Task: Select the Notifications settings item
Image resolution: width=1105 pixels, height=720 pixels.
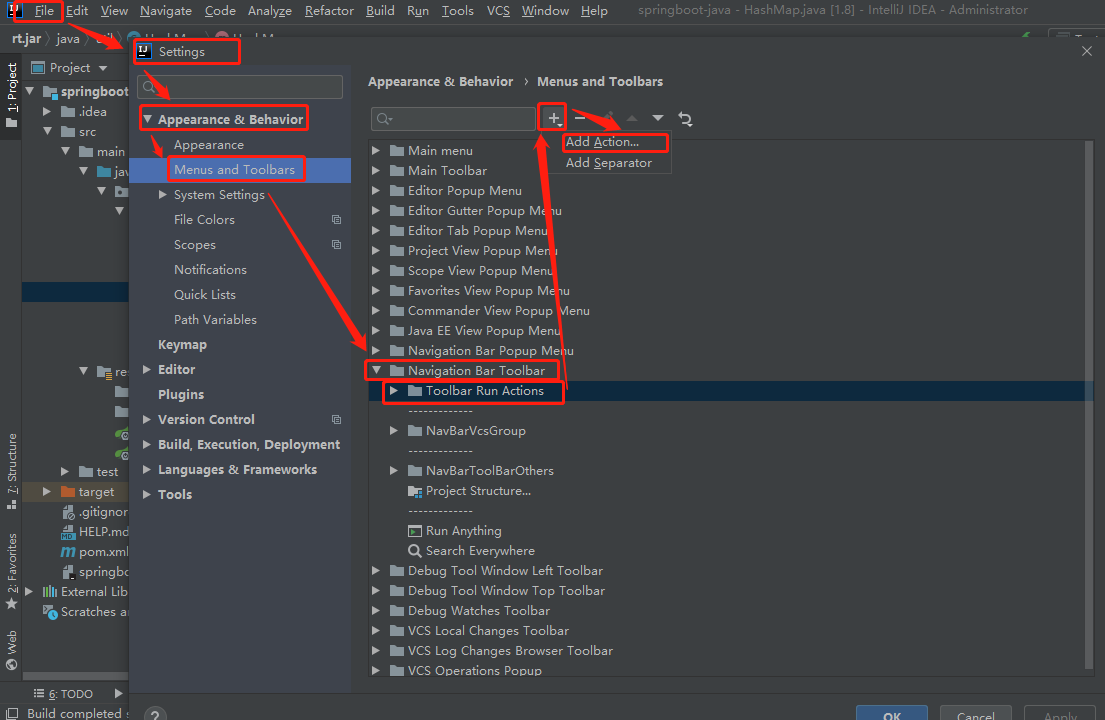Action: (x=210, y=270)
